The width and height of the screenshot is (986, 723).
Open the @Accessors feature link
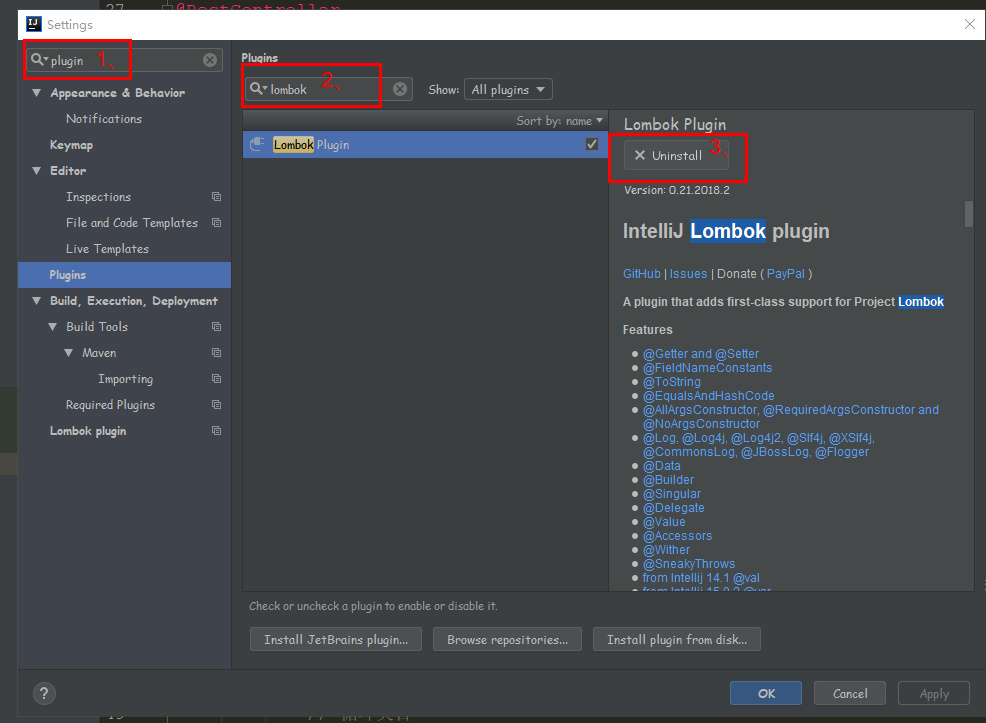point(677,536)
